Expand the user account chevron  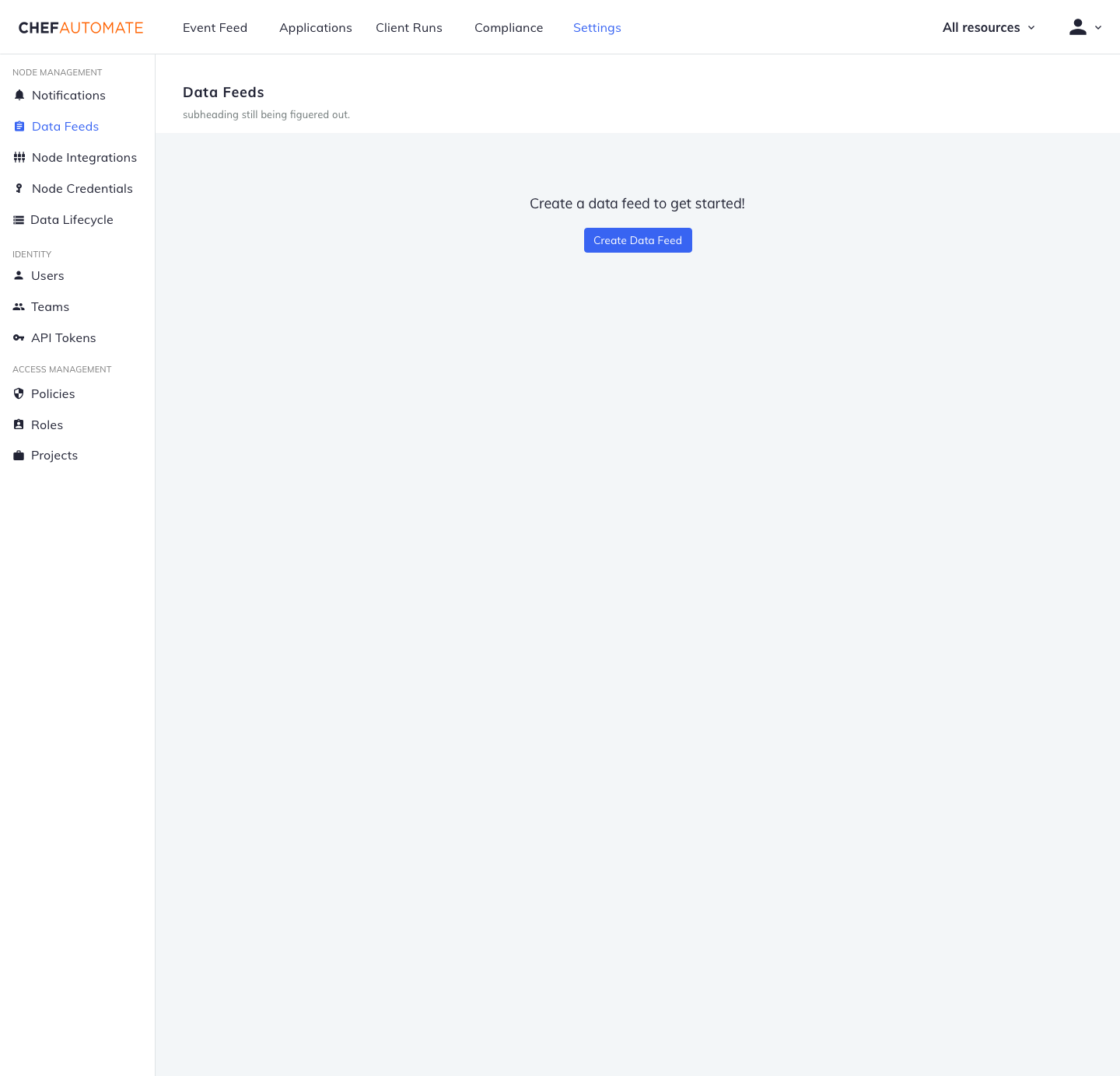[1098, 27]
